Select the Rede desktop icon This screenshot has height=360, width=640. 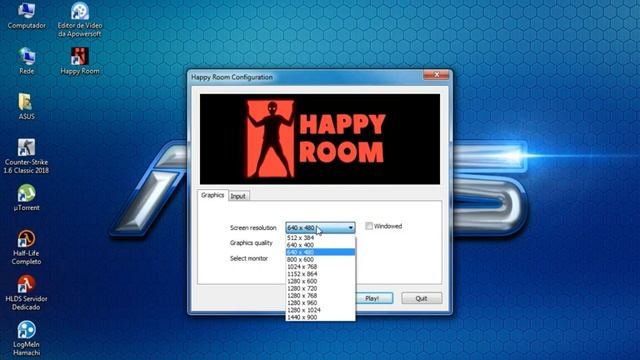point(27,61)
